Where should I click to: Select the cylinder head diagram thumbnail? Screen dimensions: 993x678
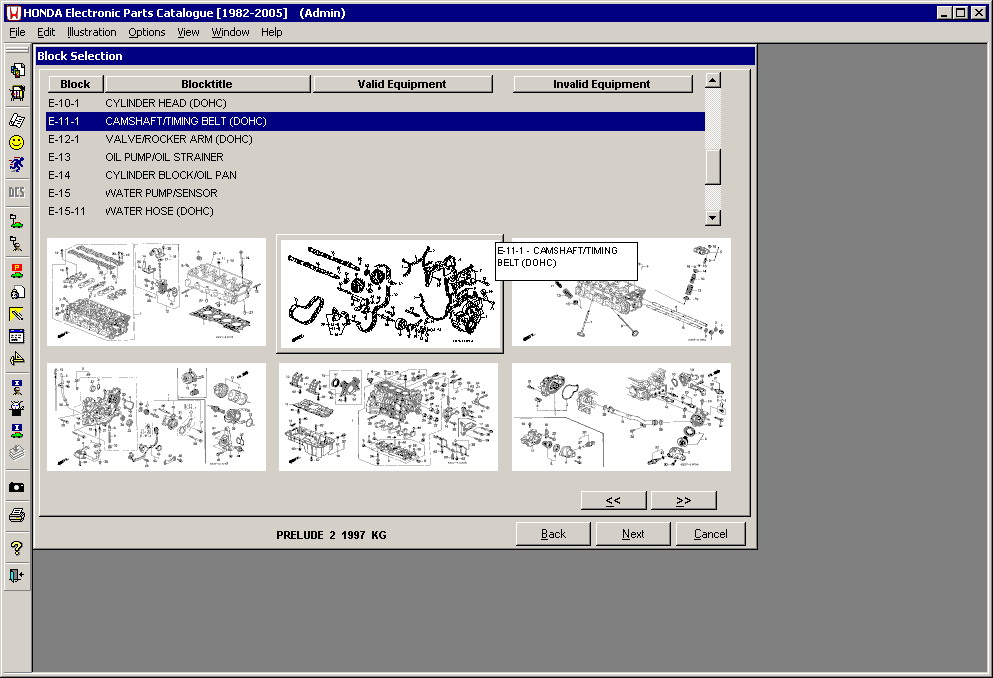[x=157, y=291]
